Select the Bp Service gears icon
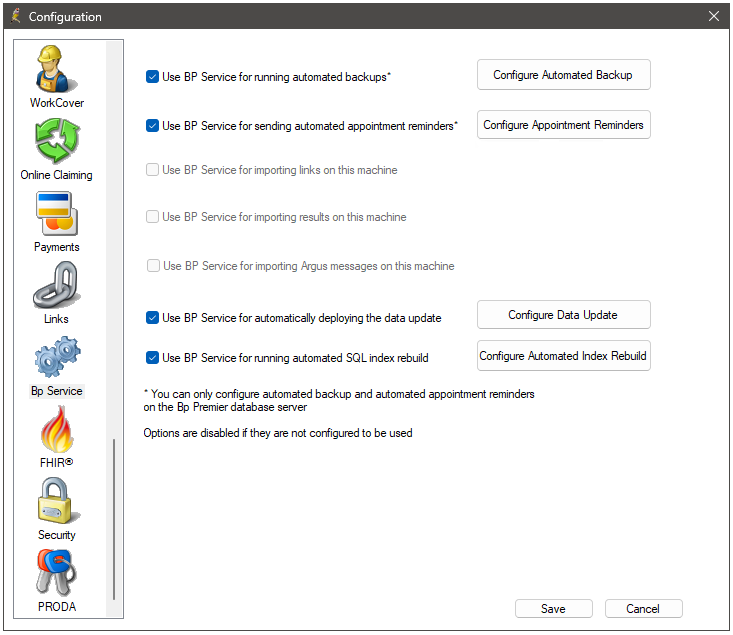733x635 pixels. click(57, 357)
